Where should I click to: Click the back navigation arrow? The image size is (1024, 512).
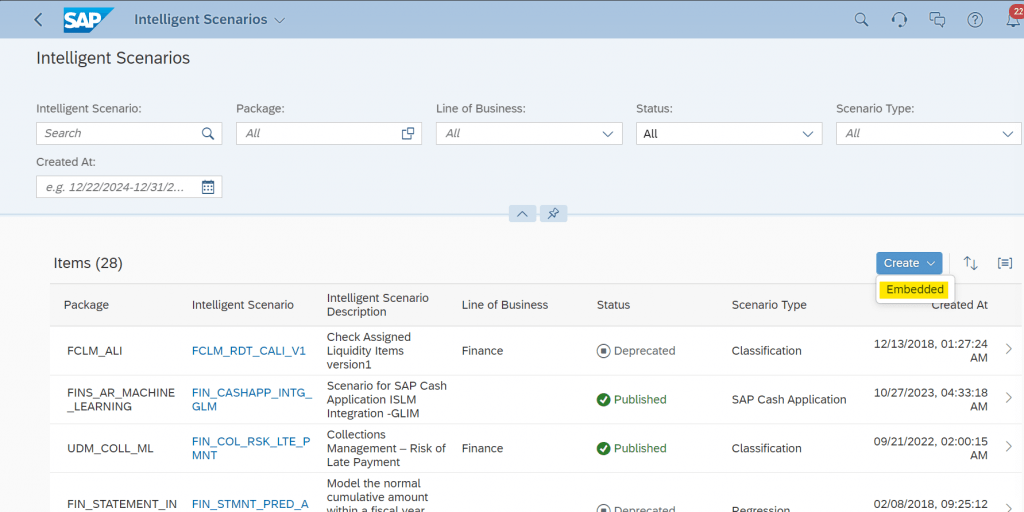38,20
